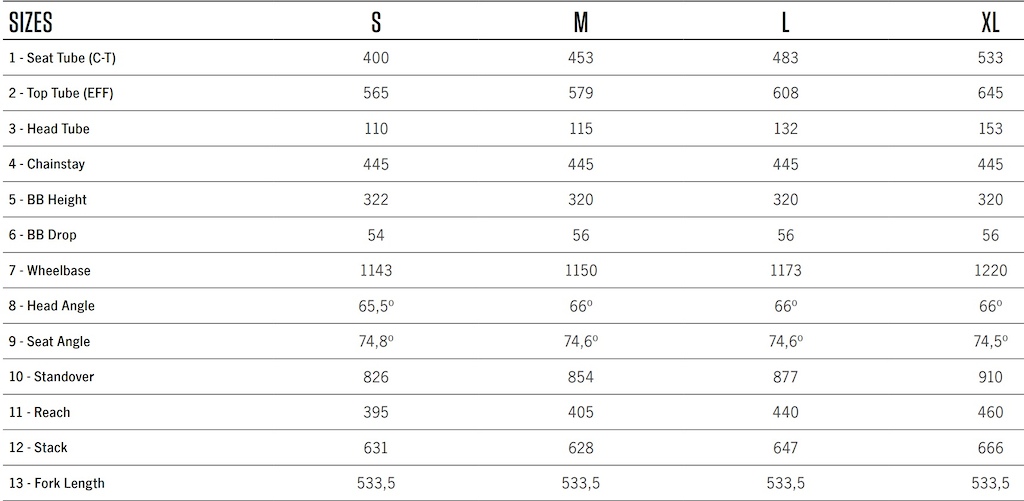The height and width of the screenshot is (501, 1024).
Task: Select the S size column header
Action: [x=376, y=24]
